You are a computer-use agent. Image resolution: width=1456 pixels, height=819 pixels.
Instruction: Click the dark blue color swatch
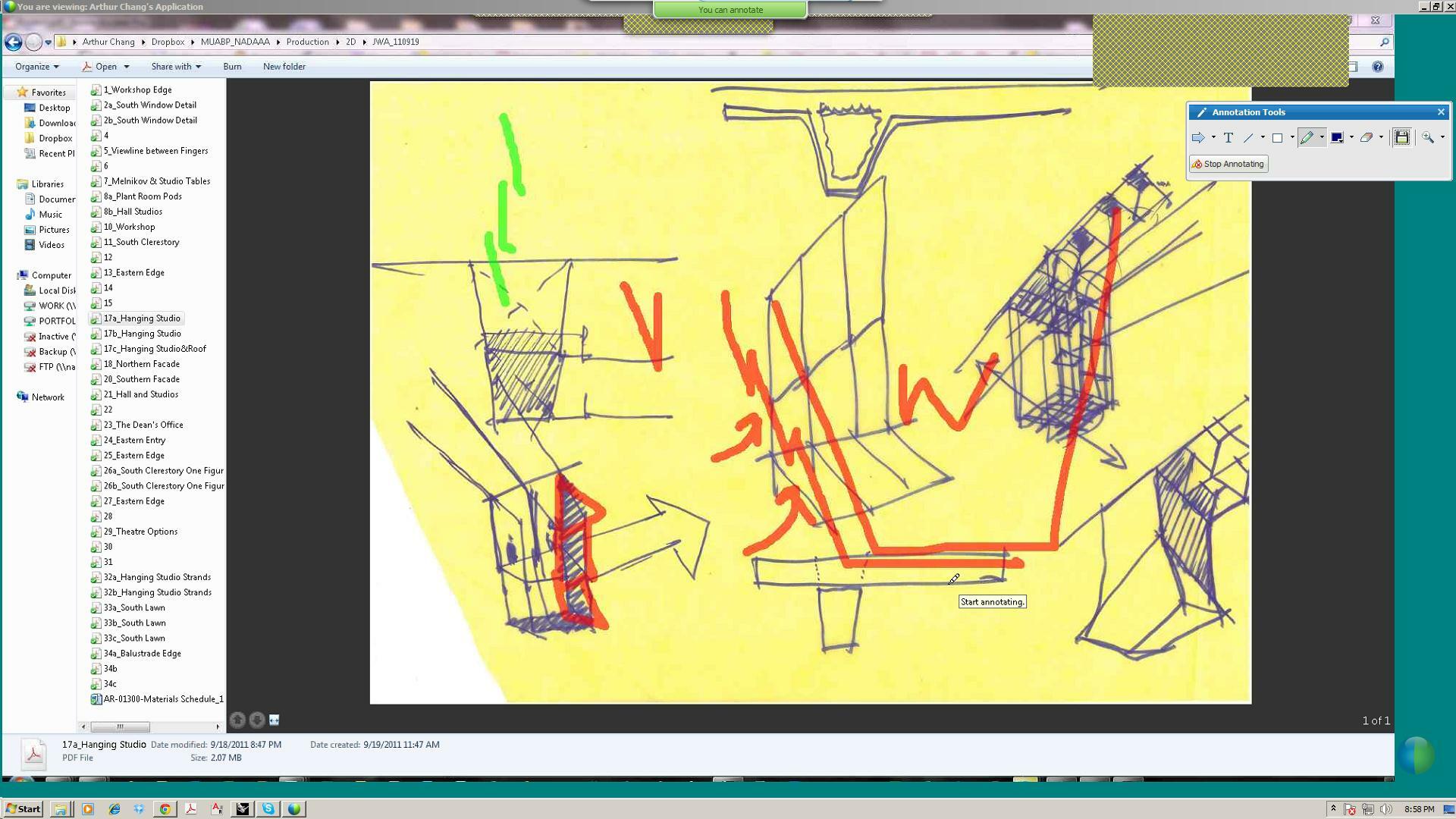(x=1337, y=137)
